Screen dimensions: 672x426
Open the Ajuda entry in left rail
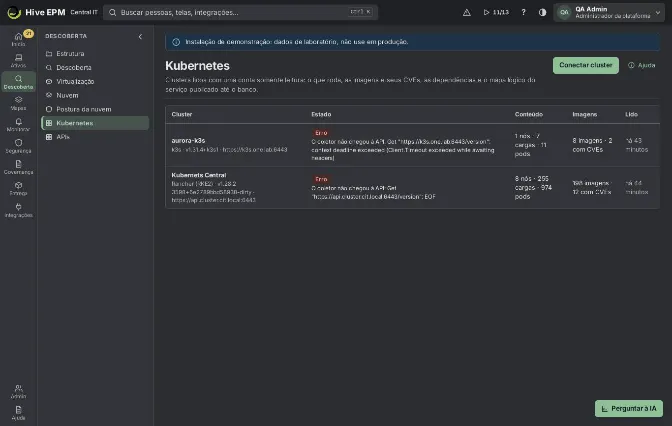(x=18, y=413)
